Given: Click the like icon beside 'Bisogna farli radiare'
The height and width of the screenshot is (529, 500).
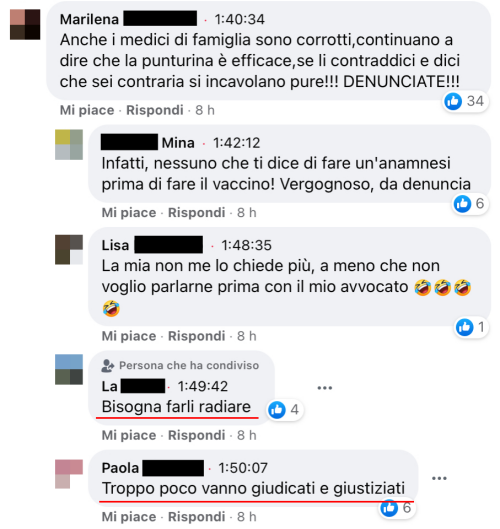Looking at the screenshot, I should click(277, 410).
